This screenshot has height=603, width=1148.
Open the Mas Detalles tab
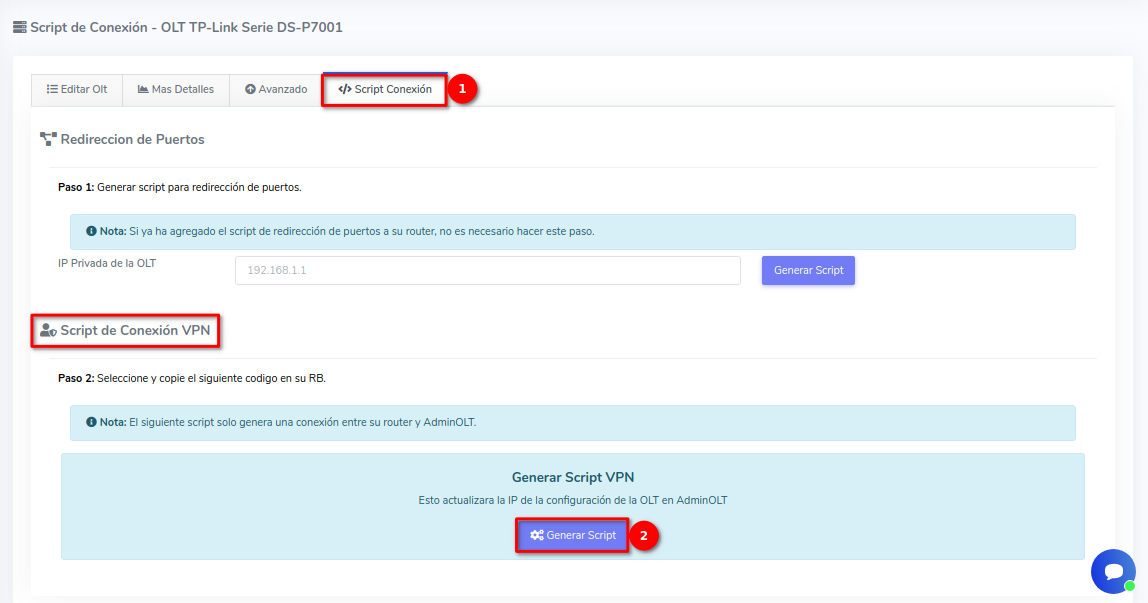pos(176,89)
